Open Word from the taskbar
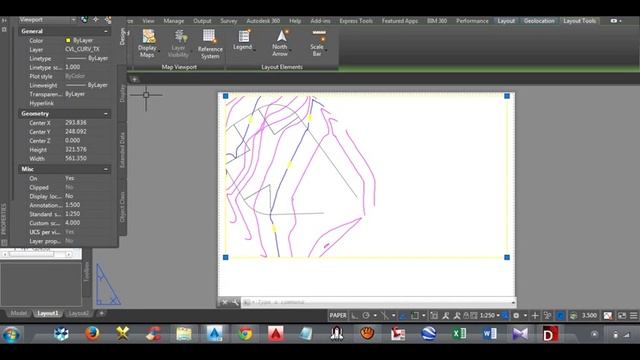The height and width of the screenshot is (360, 640). 489,334
